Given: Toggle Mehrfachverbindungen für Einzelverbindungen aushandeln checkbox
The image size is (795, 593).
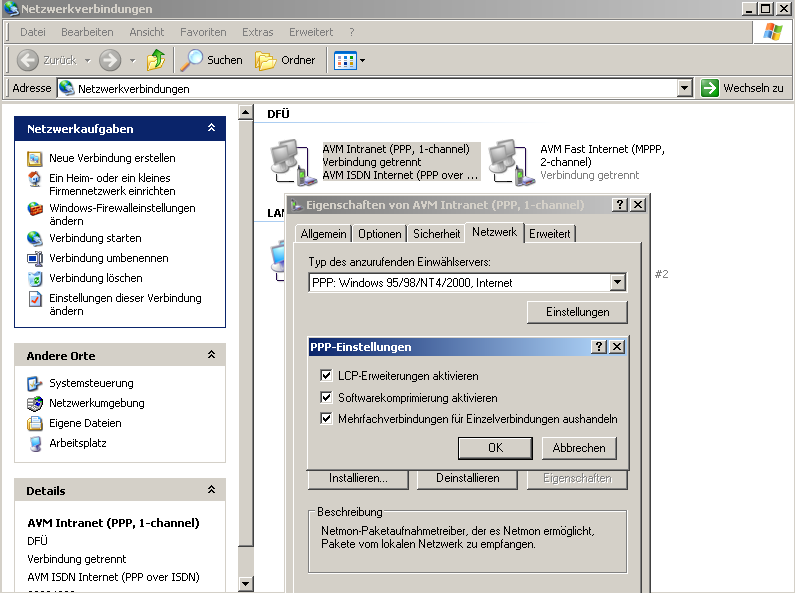Looking at the screenshot, I should [x=326, y=419].
